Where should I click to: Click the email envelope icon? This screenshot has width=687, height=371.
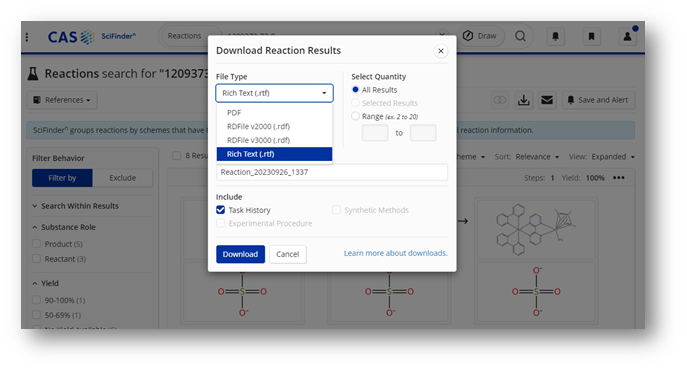(547, 100)
